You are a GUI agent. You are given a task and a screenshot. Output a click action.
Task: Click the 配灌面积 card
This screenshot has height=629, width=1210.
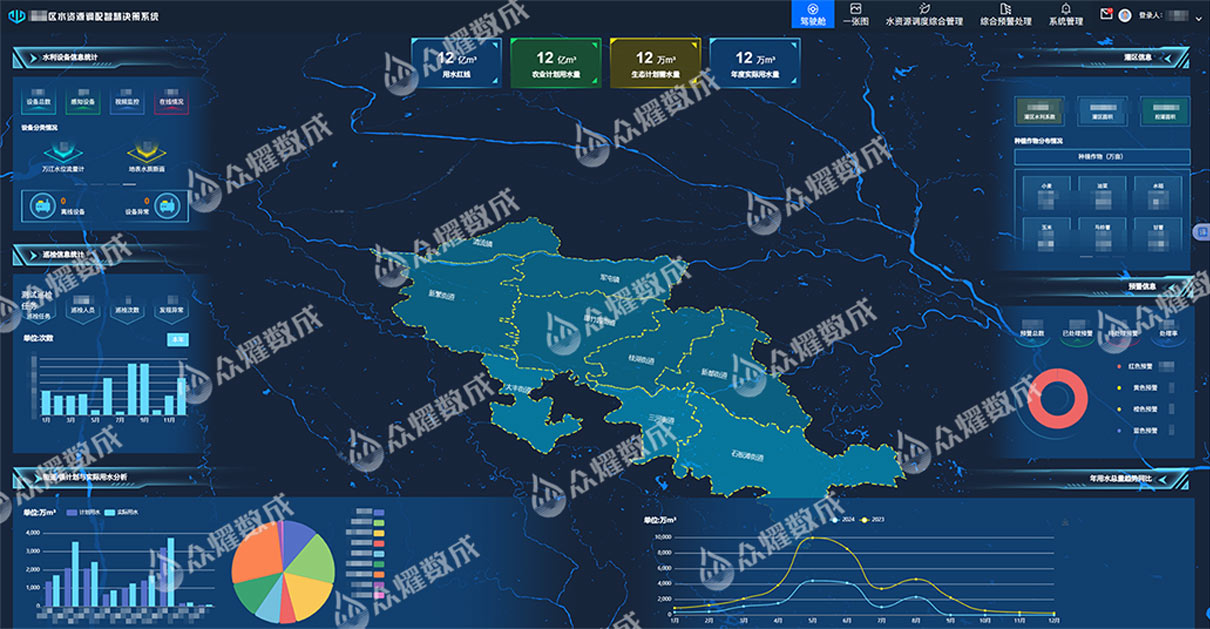(x=1165, y=111)
